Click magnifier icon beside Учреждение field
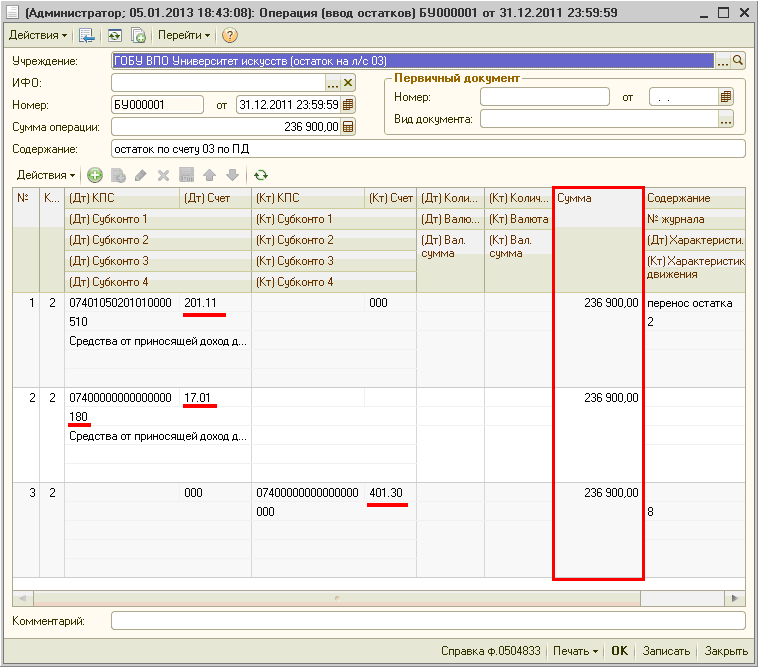 pos(739,60)
